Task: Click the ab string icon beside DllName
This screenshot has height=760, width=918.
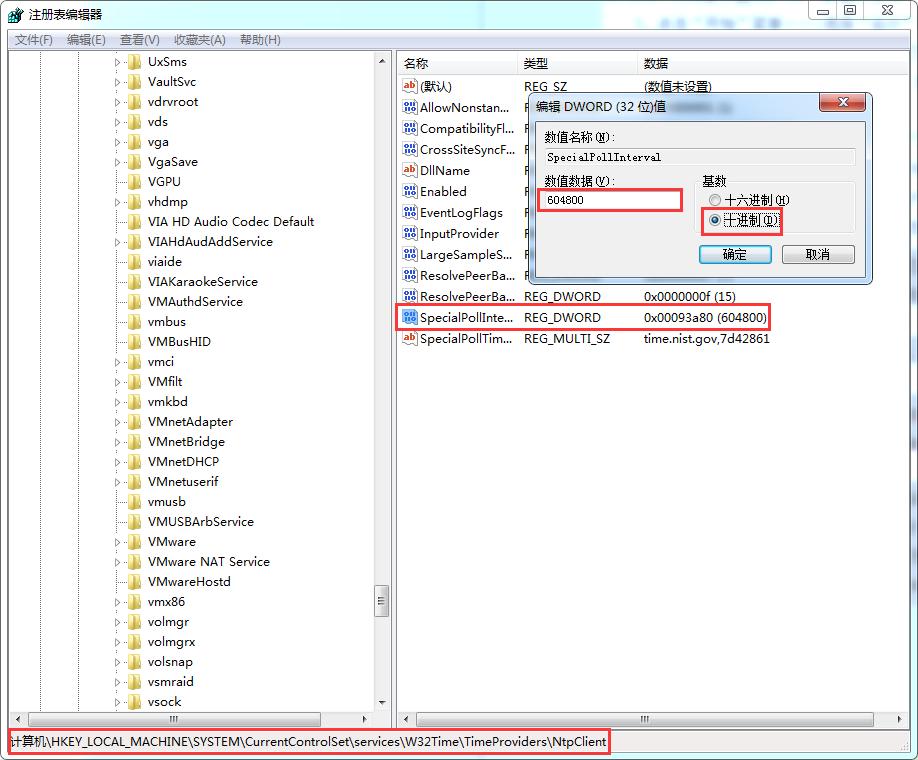Action: click(x=409, y=170)
